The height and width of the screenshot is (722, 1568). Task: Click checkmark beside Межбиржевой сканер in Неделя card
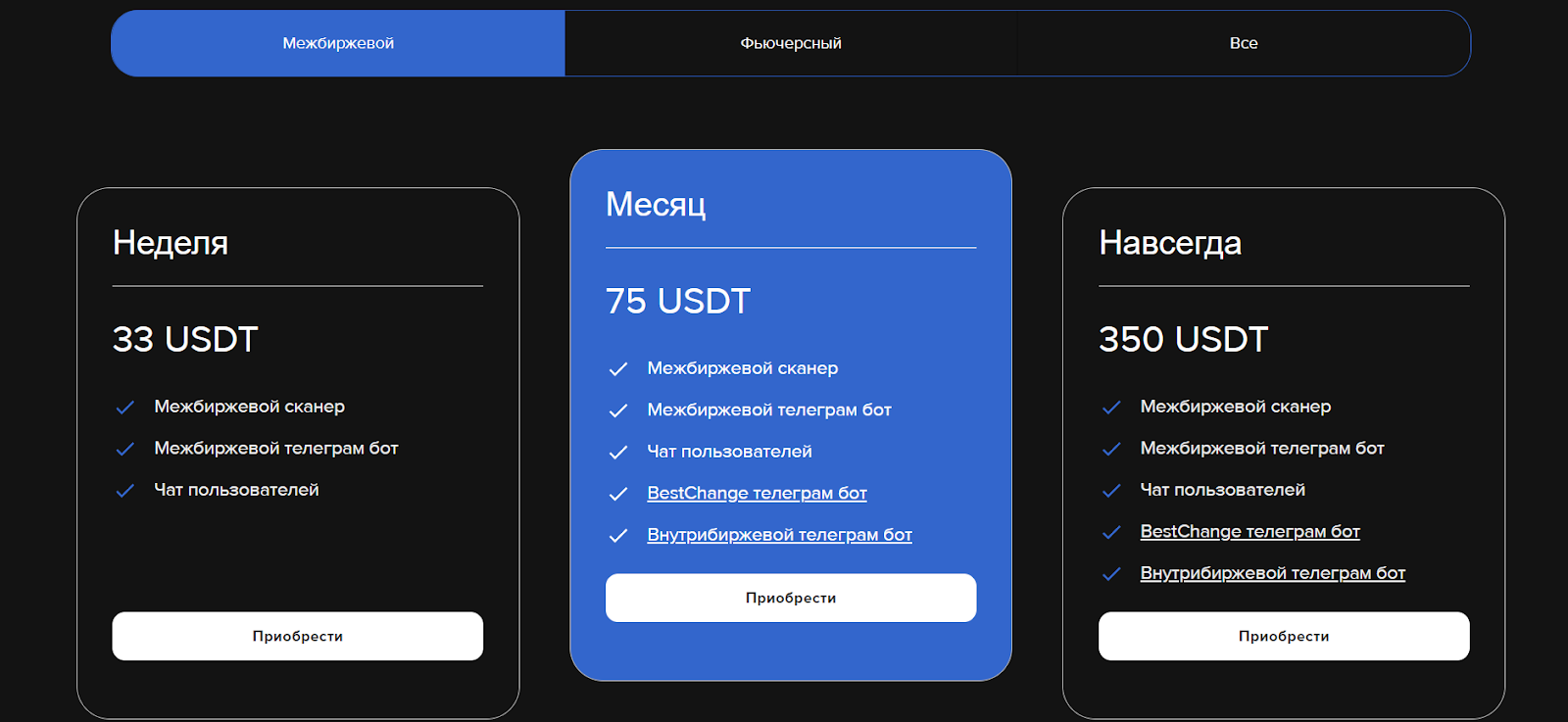point(124,408)
